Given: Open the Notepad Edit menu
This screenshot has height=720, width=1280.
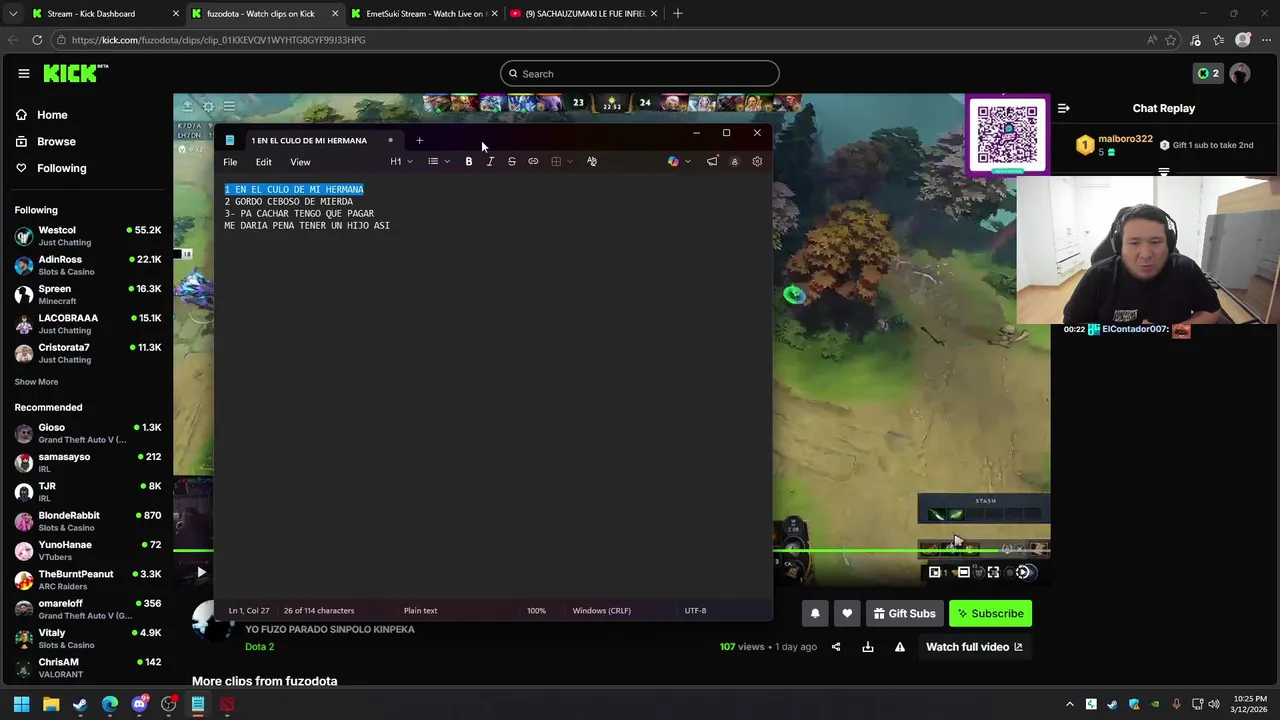Looking at the screenshot, I should click(263, 162).
